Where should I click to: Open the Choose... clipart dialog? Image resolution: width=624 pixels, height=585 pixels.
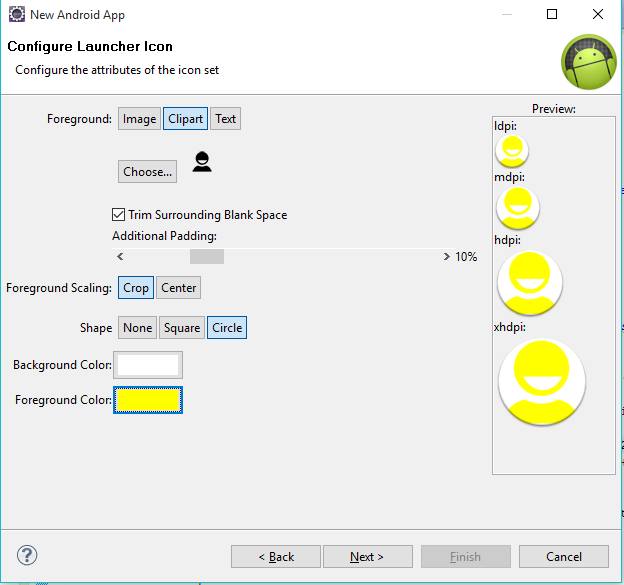(x=147, y=172)
